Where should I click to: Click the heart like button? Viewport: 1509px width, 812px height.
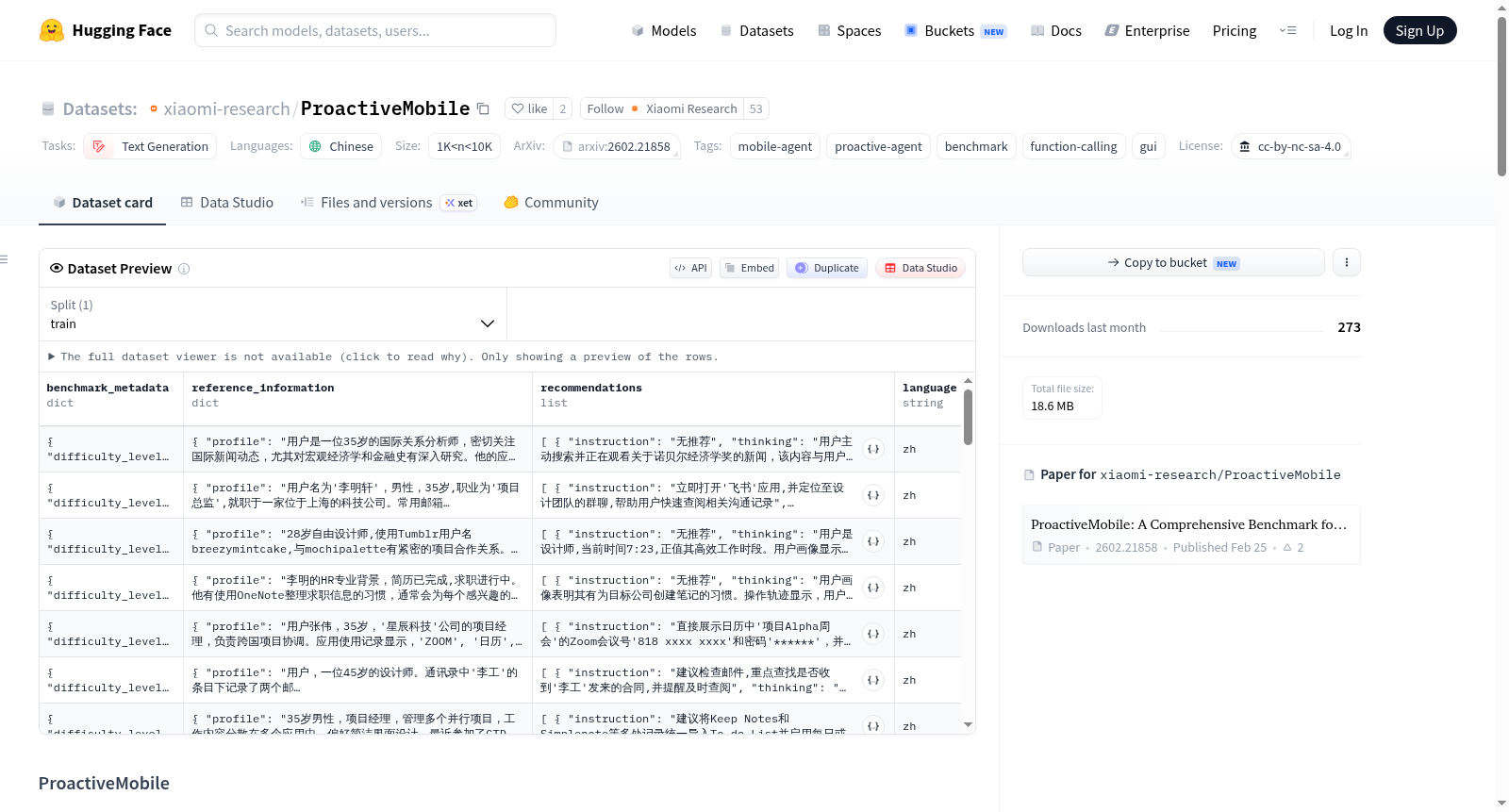coord(529,108)
